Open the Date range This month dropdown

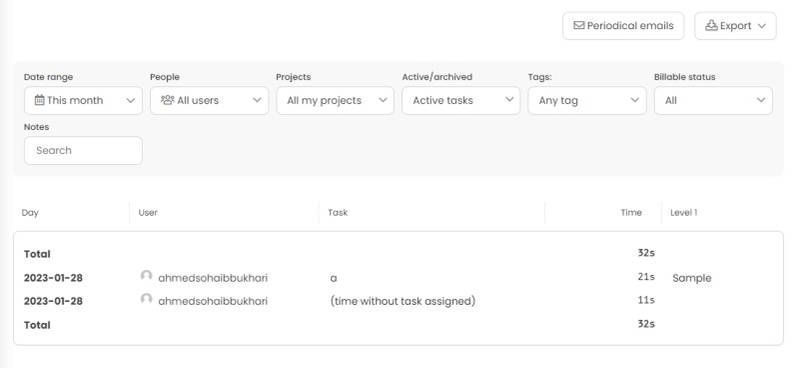pyautogui.click(x=83, y=100)
